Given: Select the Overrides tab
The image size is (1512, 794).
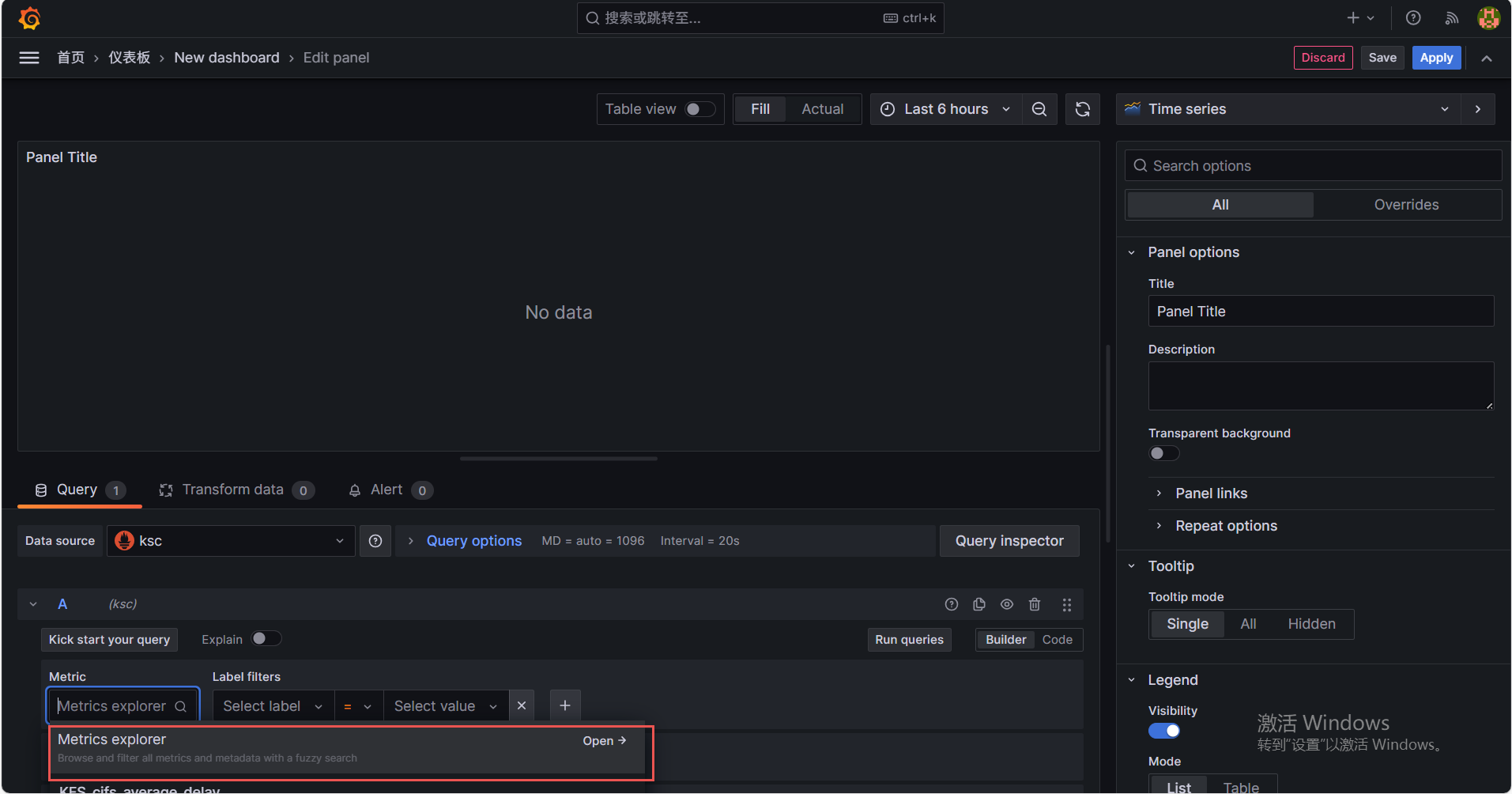Looking at the screenshot, I should pos(1406,205).
